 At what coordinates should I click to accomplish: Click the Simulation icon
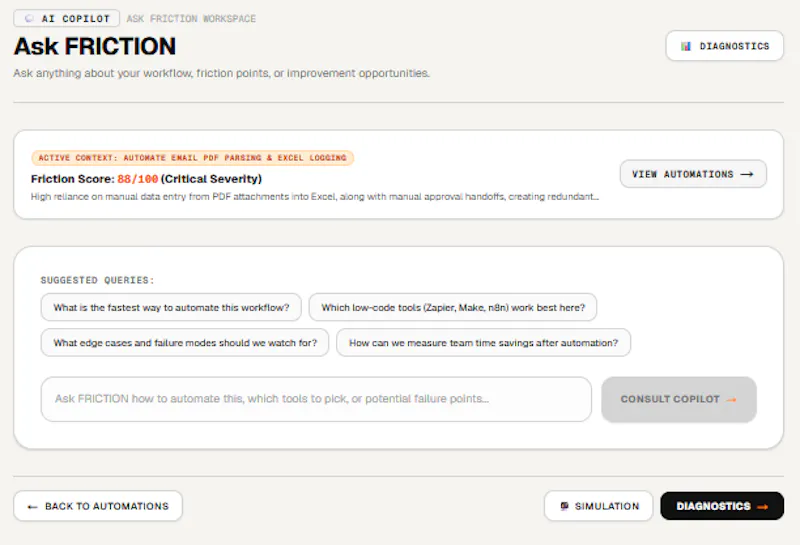coord(564,506)
